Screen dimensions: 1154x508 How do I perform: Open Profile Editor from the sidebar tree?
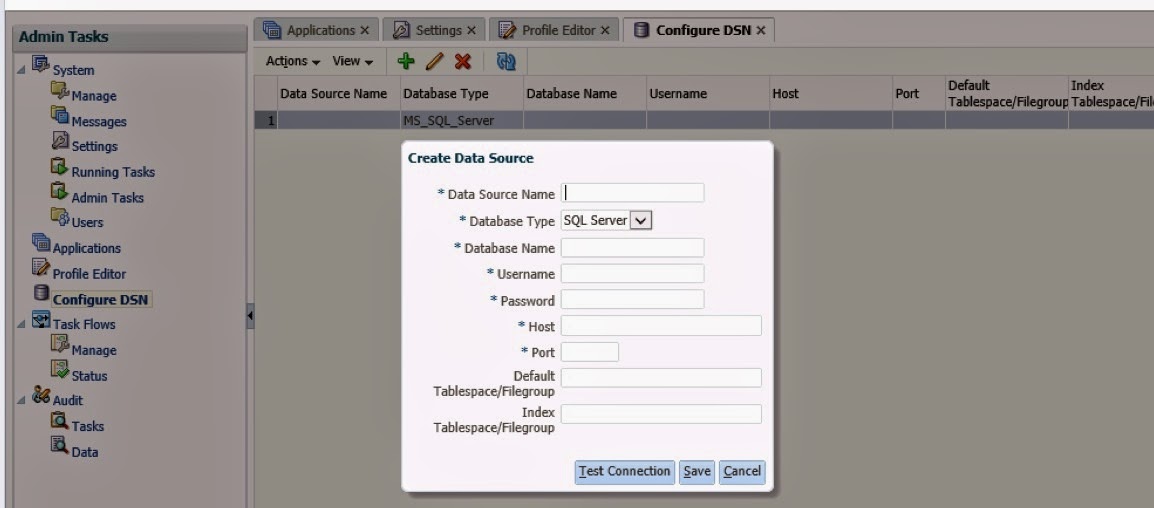coord(89,274)
